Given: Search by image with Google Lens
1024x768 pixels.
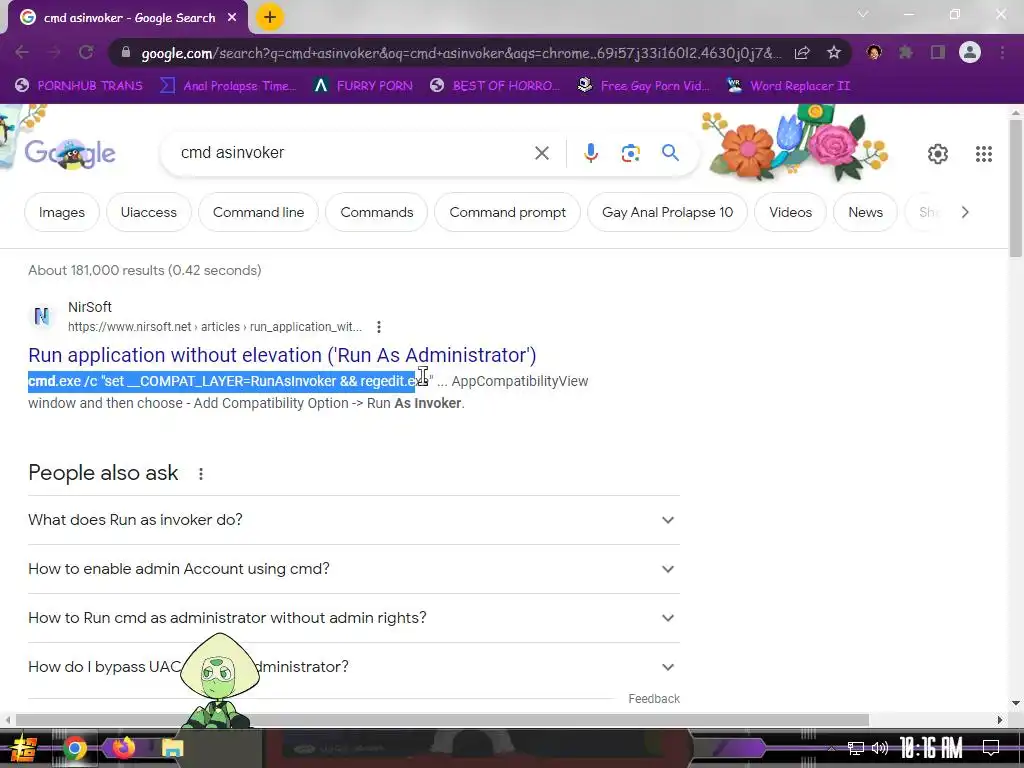Looking at the screenshot, I should (630, 153).
